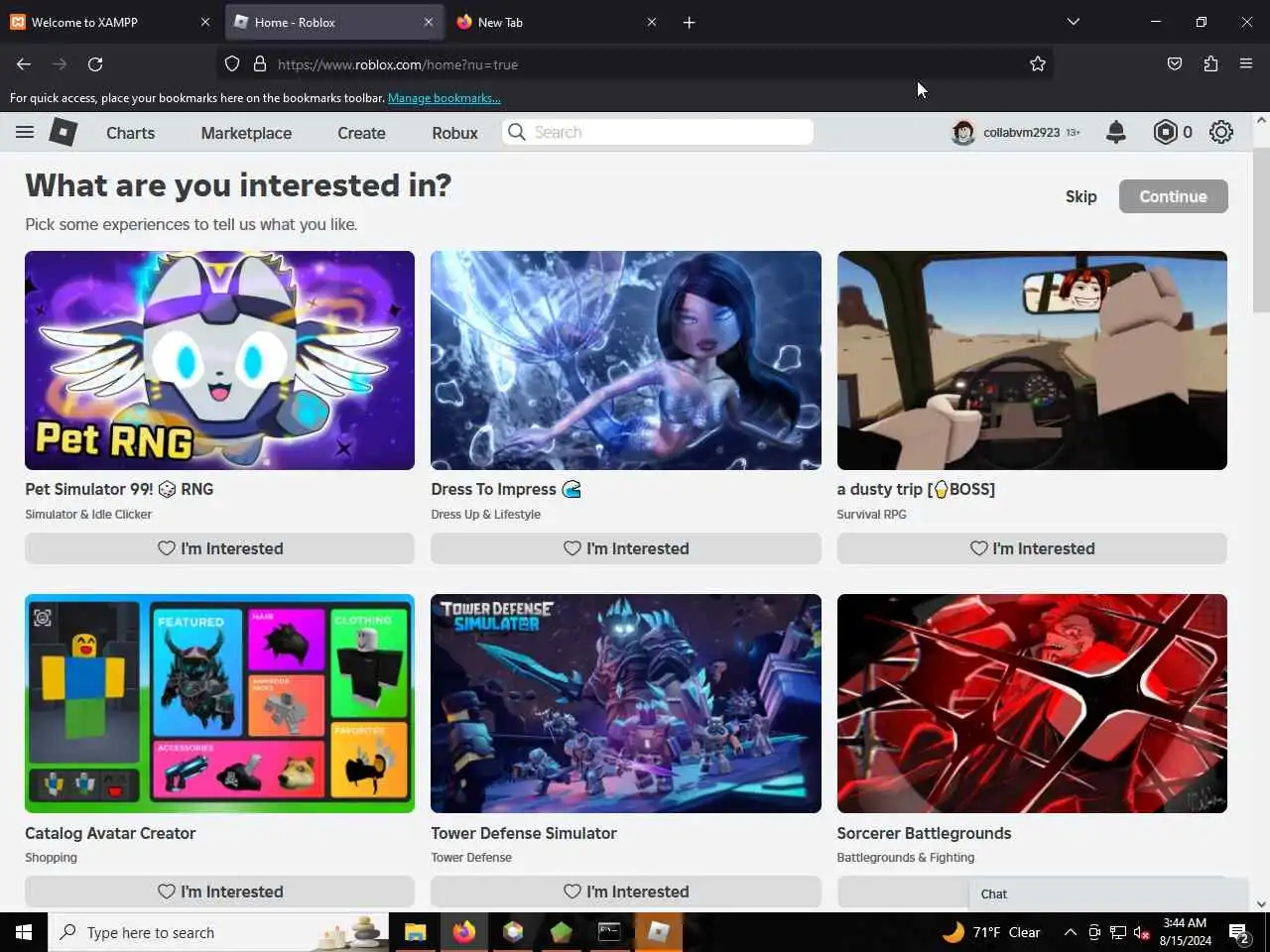Show hidden system tray icons
The height and width of the screenshot is (952, 1270).
tap(1070, 932)
